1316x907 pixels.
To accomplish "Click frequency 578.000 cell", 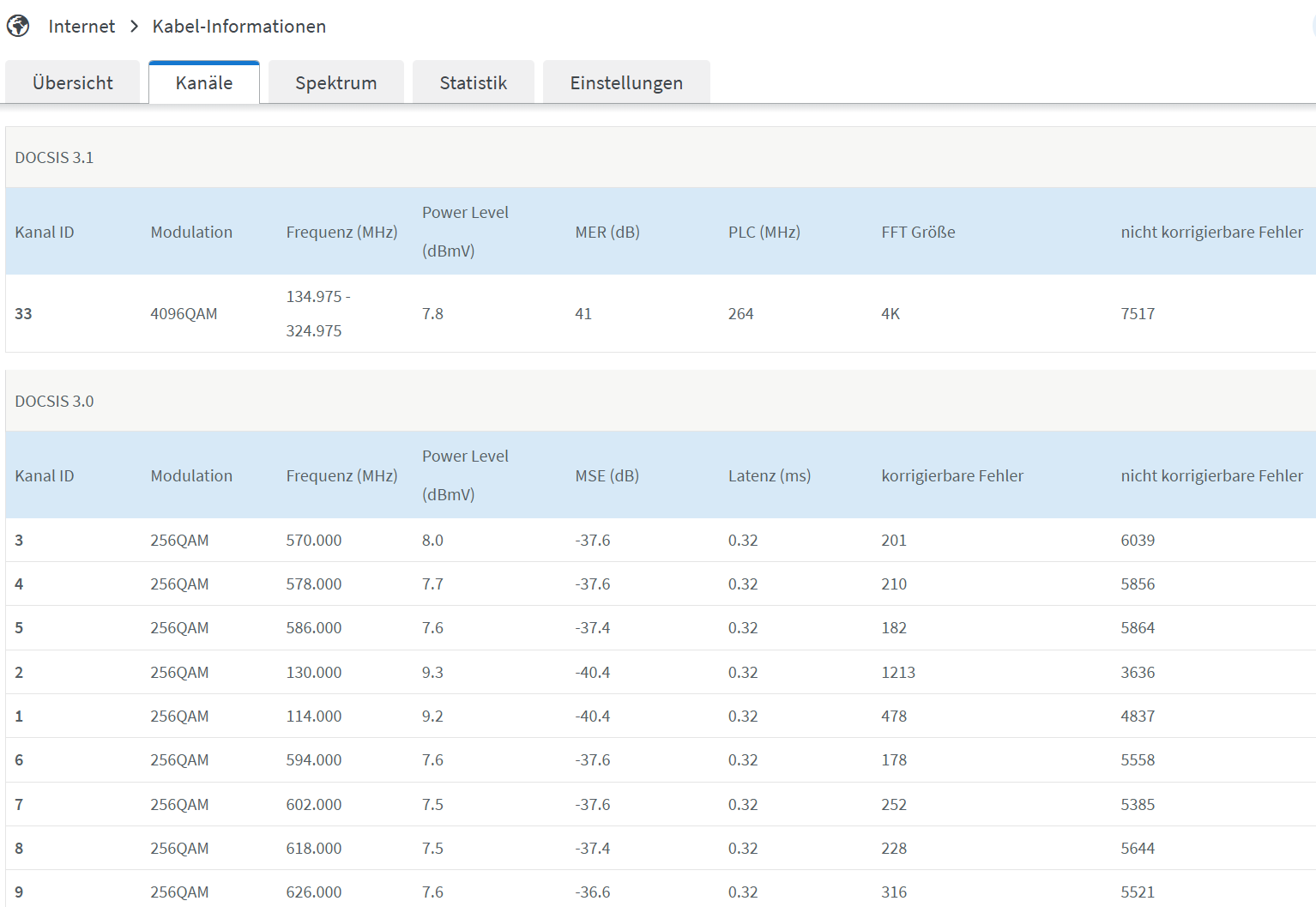I will [x=314, y=584].
